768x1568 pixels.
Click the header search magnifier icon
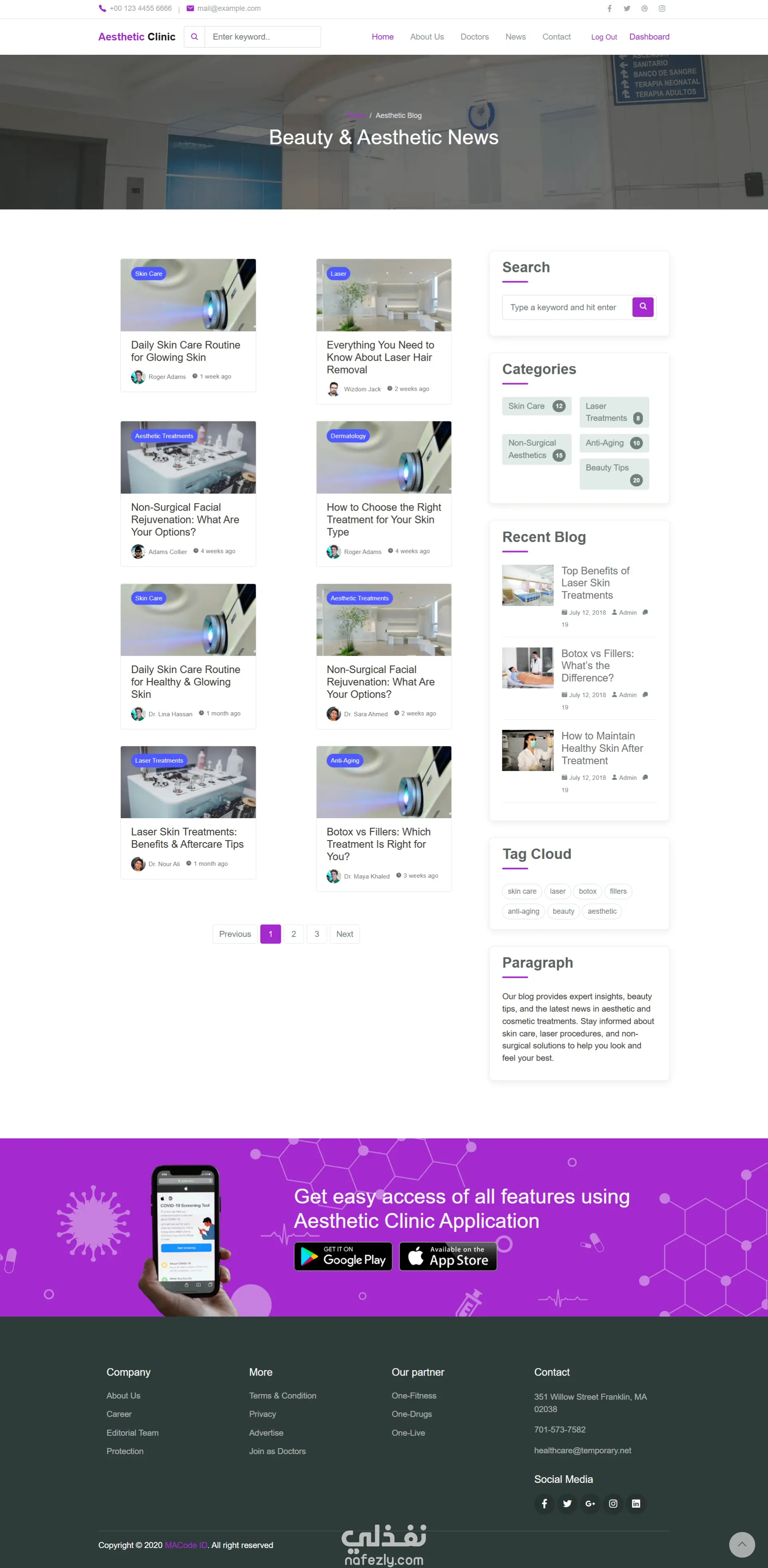[194, 36]
